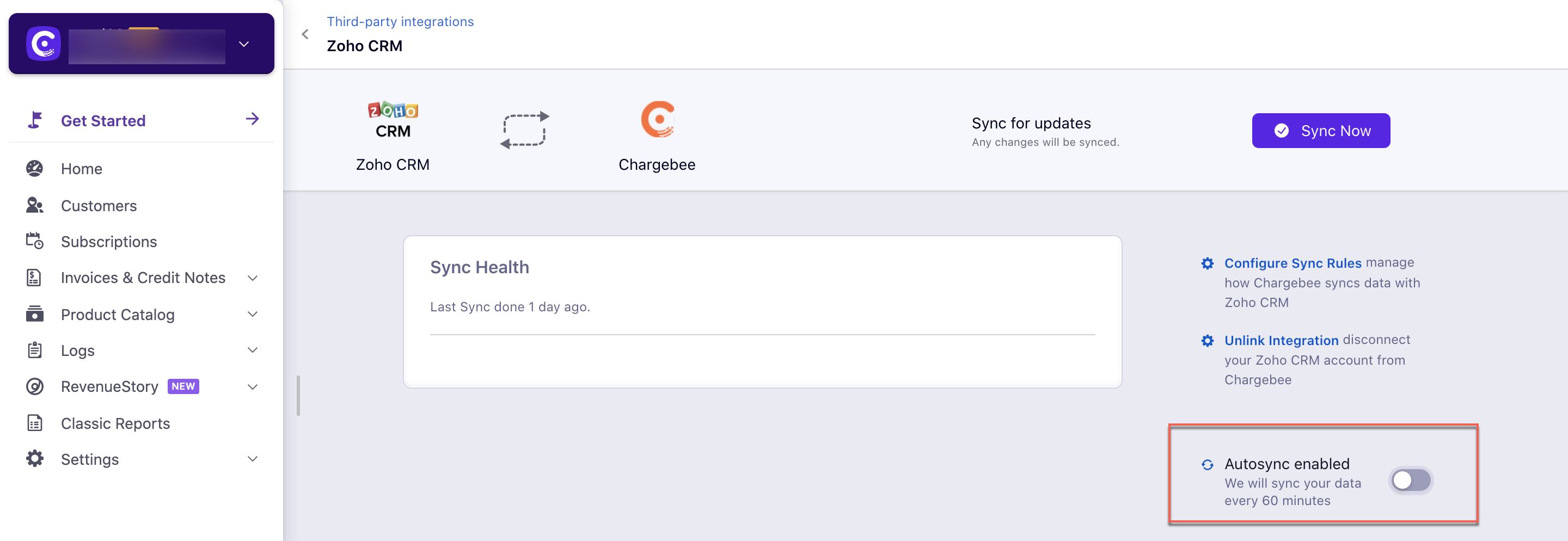
Task: Expand the Invoices & Credit Notes menu
Action: (x=253, y=278)
